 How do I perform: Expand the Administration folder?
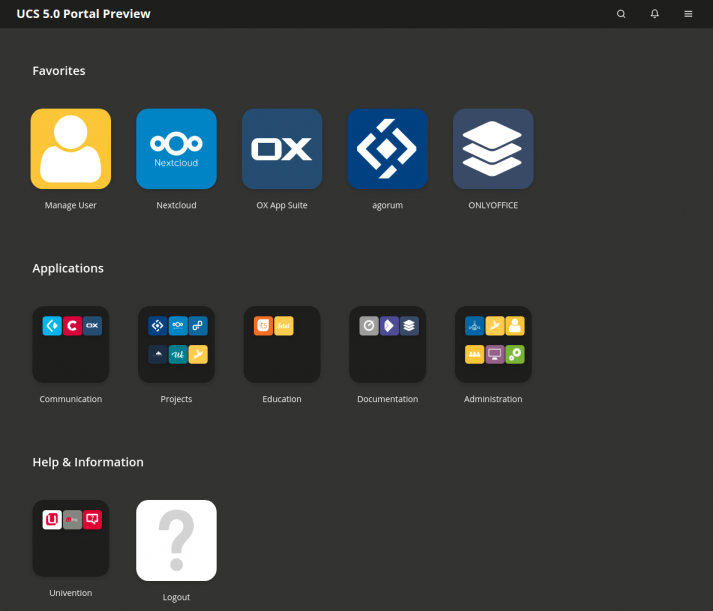pos(493,344)
